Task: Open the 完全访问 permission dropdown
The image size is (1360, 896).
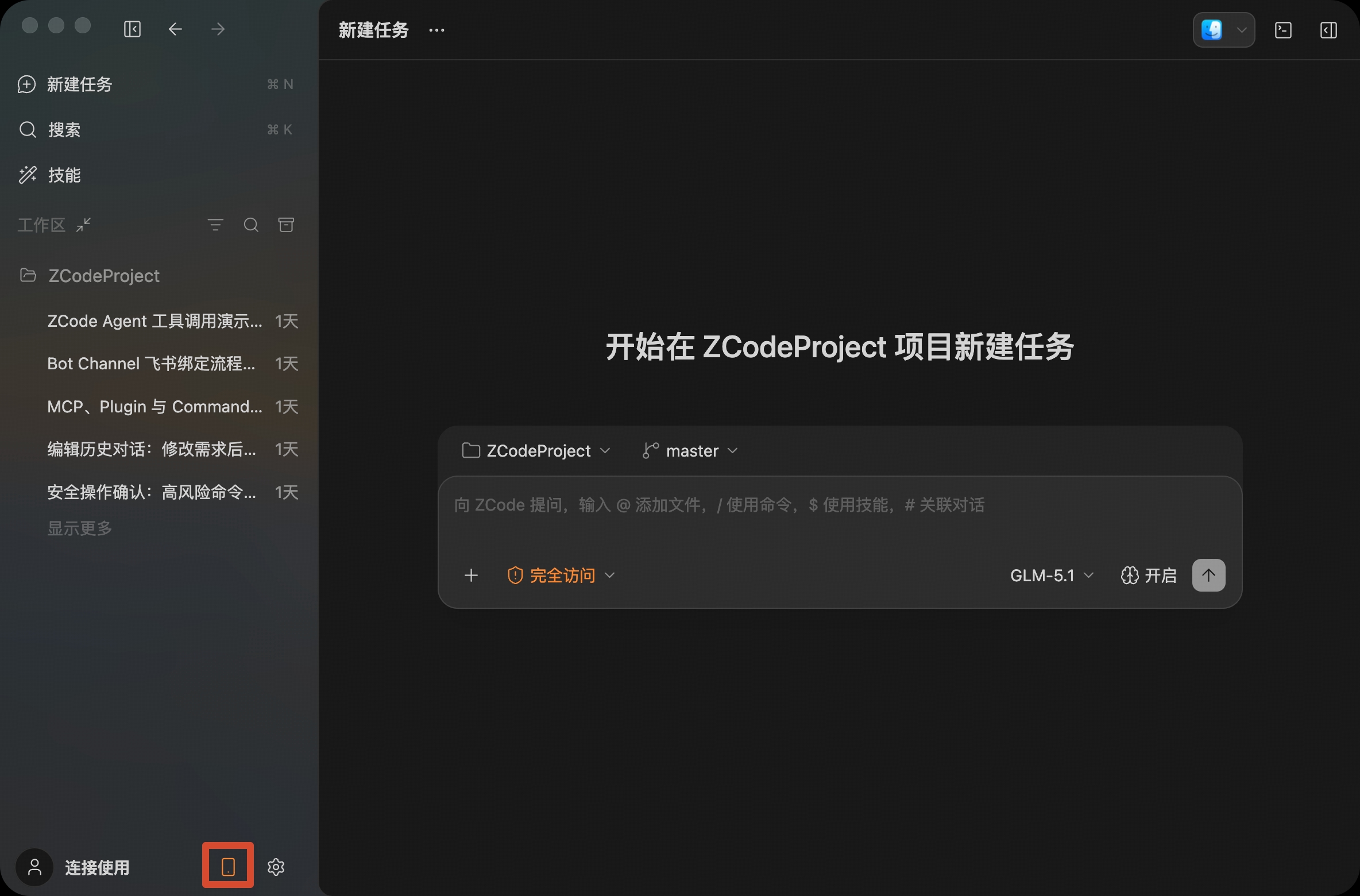Action: [x=561, y=575]
